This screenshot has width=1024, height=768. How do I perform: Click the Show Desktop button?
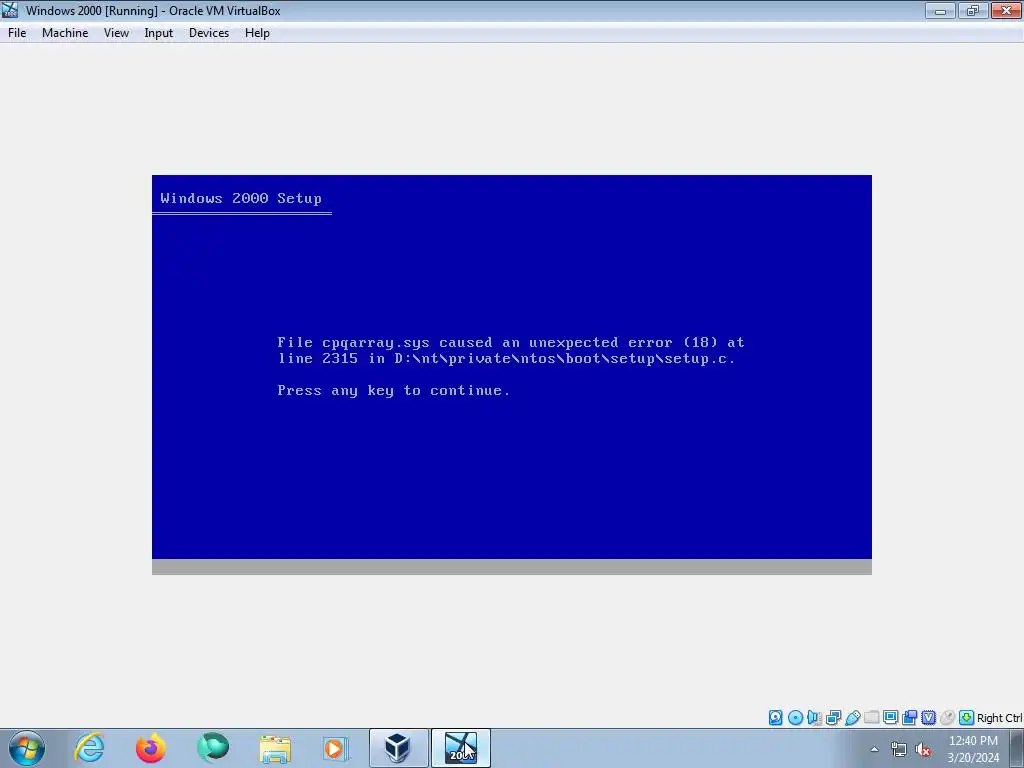(1017, 748)
